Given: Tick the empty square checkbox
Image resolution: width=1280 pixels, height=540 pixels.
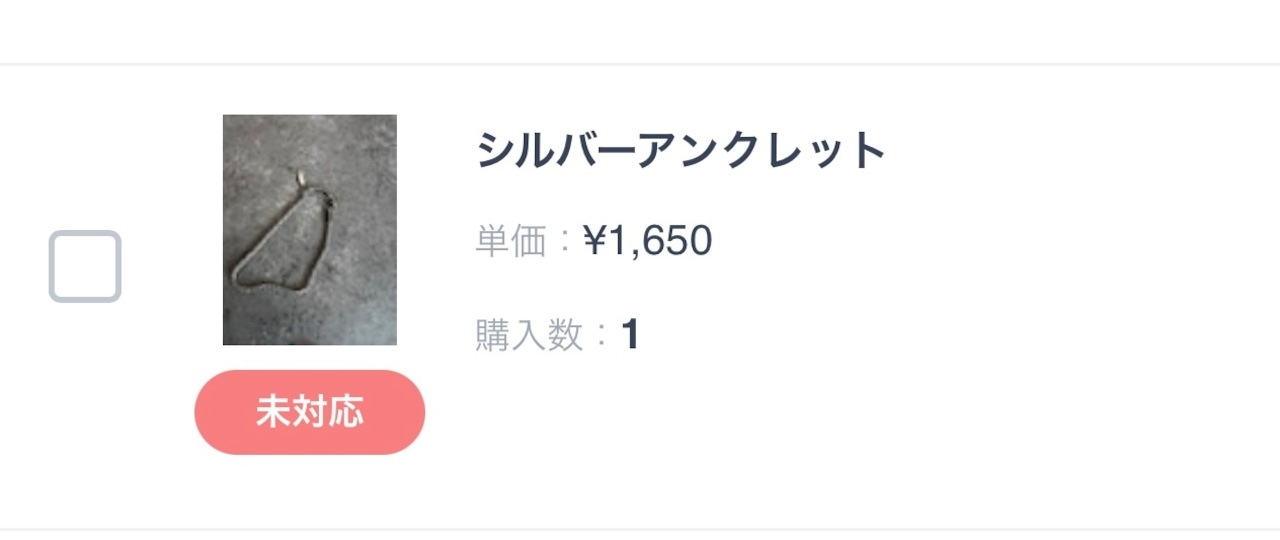Looking at the screenshot, I should (x=85, y=266).
